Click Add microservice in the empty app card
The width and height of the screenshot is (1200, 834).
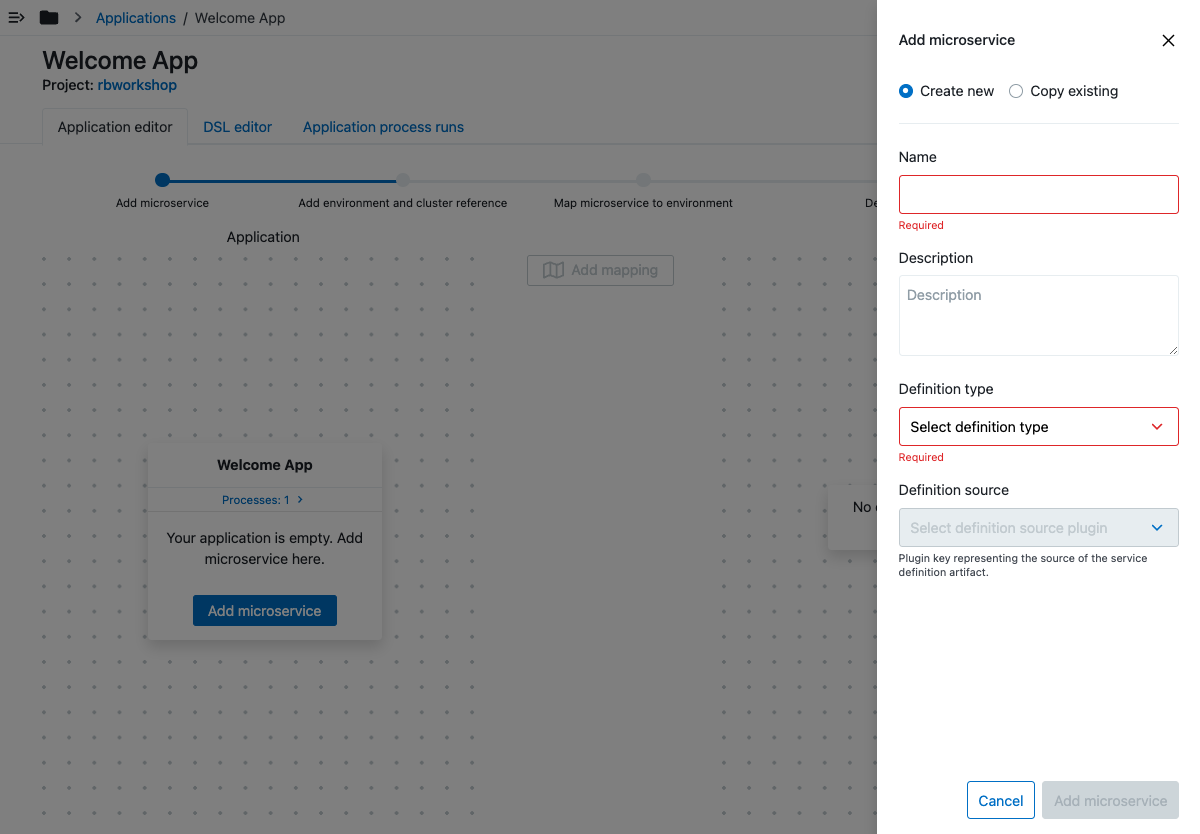pos(264,610)
